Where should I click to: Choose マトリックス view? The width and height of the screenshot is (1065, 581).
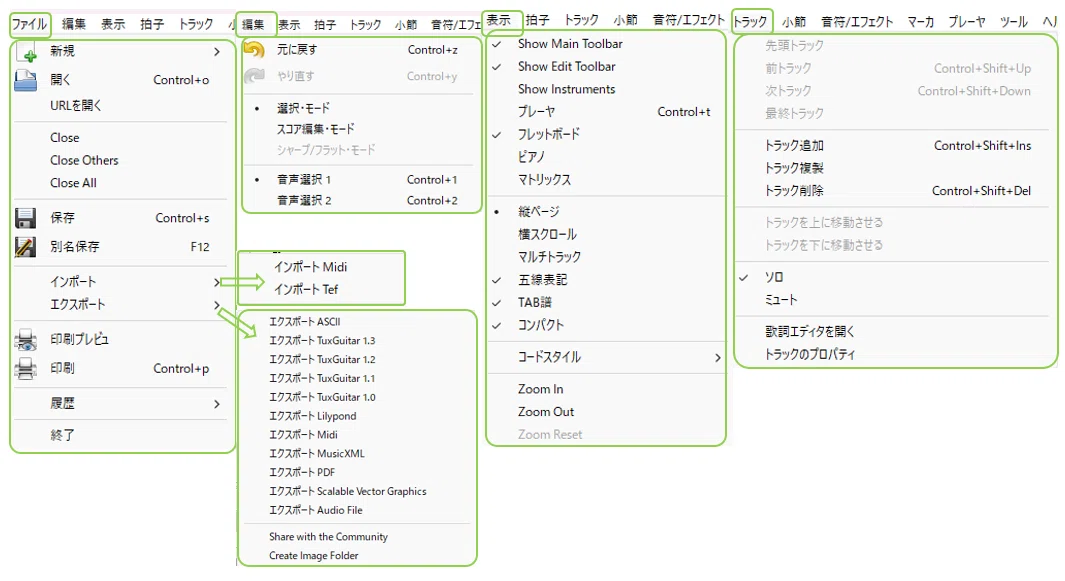544,180
